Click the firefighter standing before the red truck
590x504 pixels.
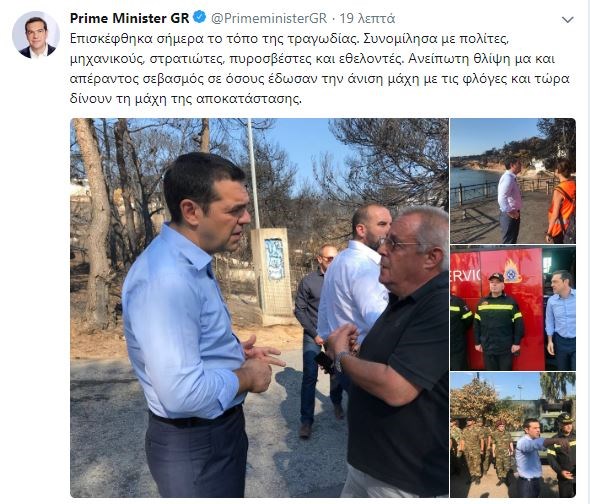[497, 320]
